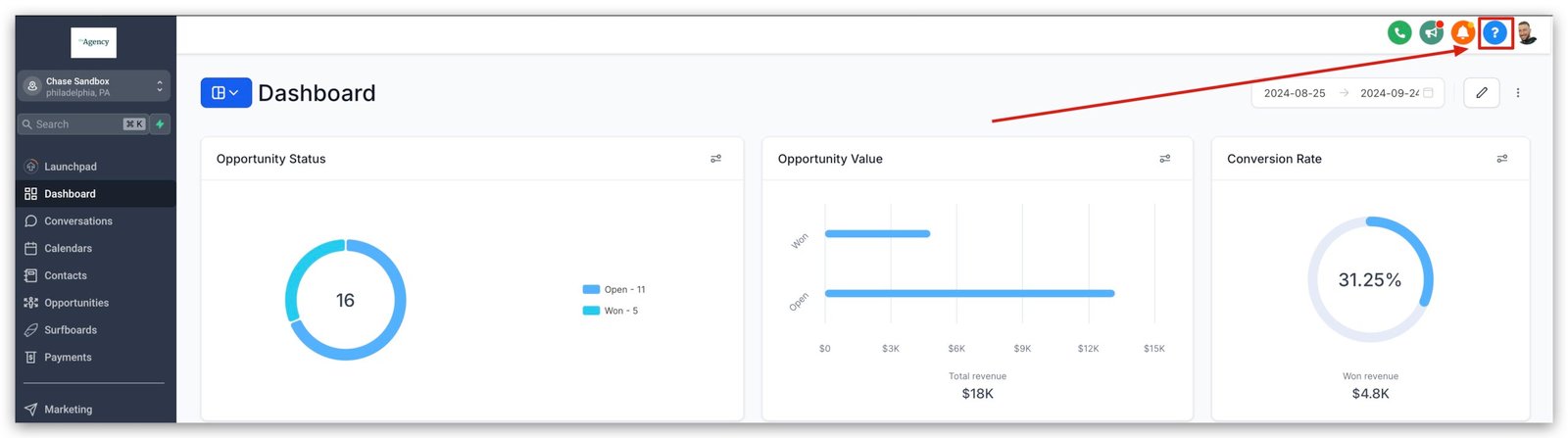1568x438 pixels.
Task: Open the Launchpad page link
Action: [x=70, y=167]
